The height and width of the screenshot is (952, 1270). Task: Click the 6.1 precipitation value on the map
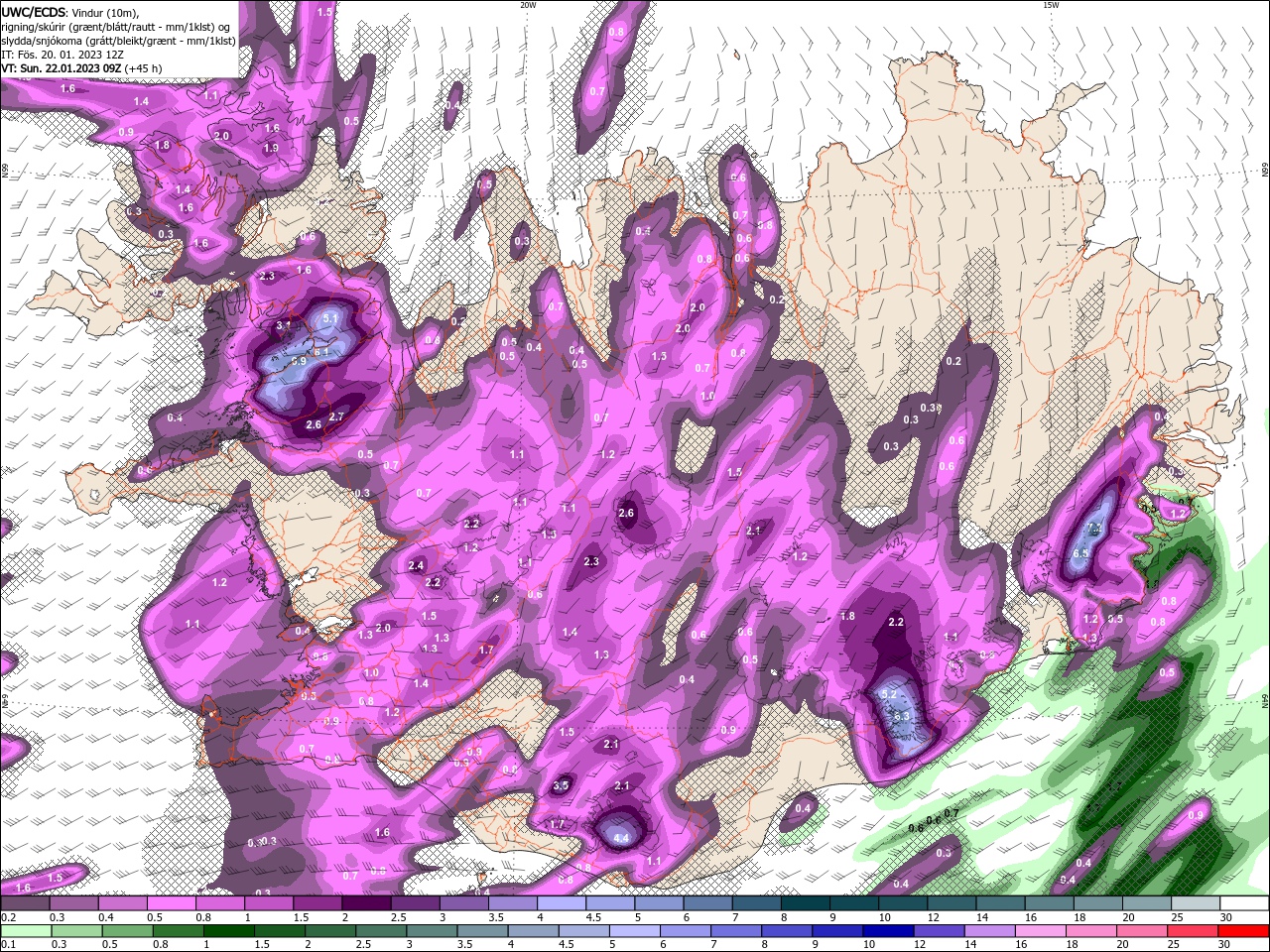321,352
